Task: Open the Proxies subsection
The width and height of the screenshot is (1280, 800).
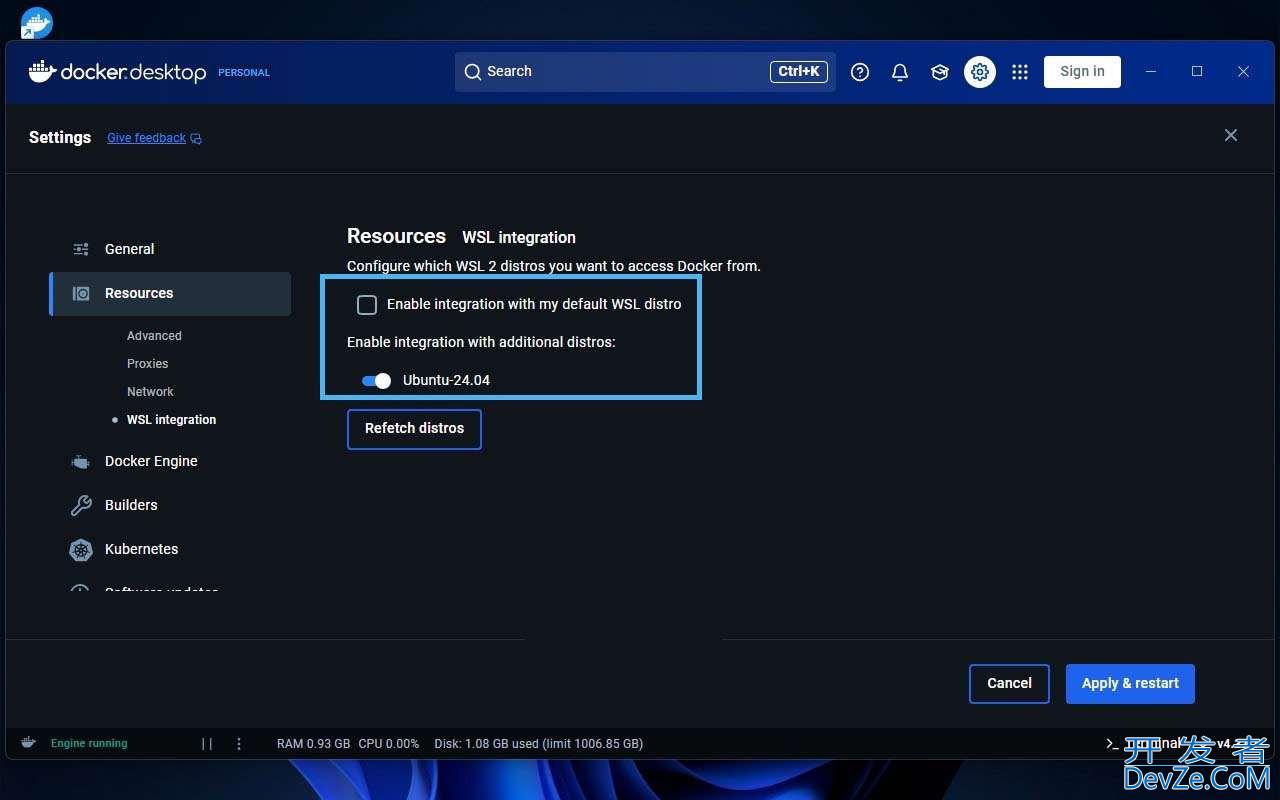Action: pos(147,364)
